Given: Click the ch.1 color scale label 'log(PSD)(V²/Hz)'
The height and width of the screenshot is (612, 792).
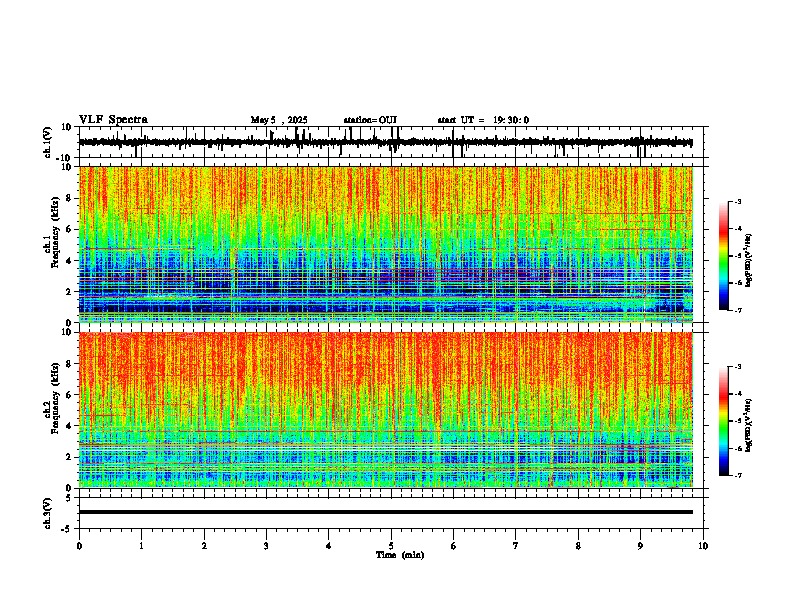Looking at the screenshot, I should pyautogui.click(x=748, y=261).
